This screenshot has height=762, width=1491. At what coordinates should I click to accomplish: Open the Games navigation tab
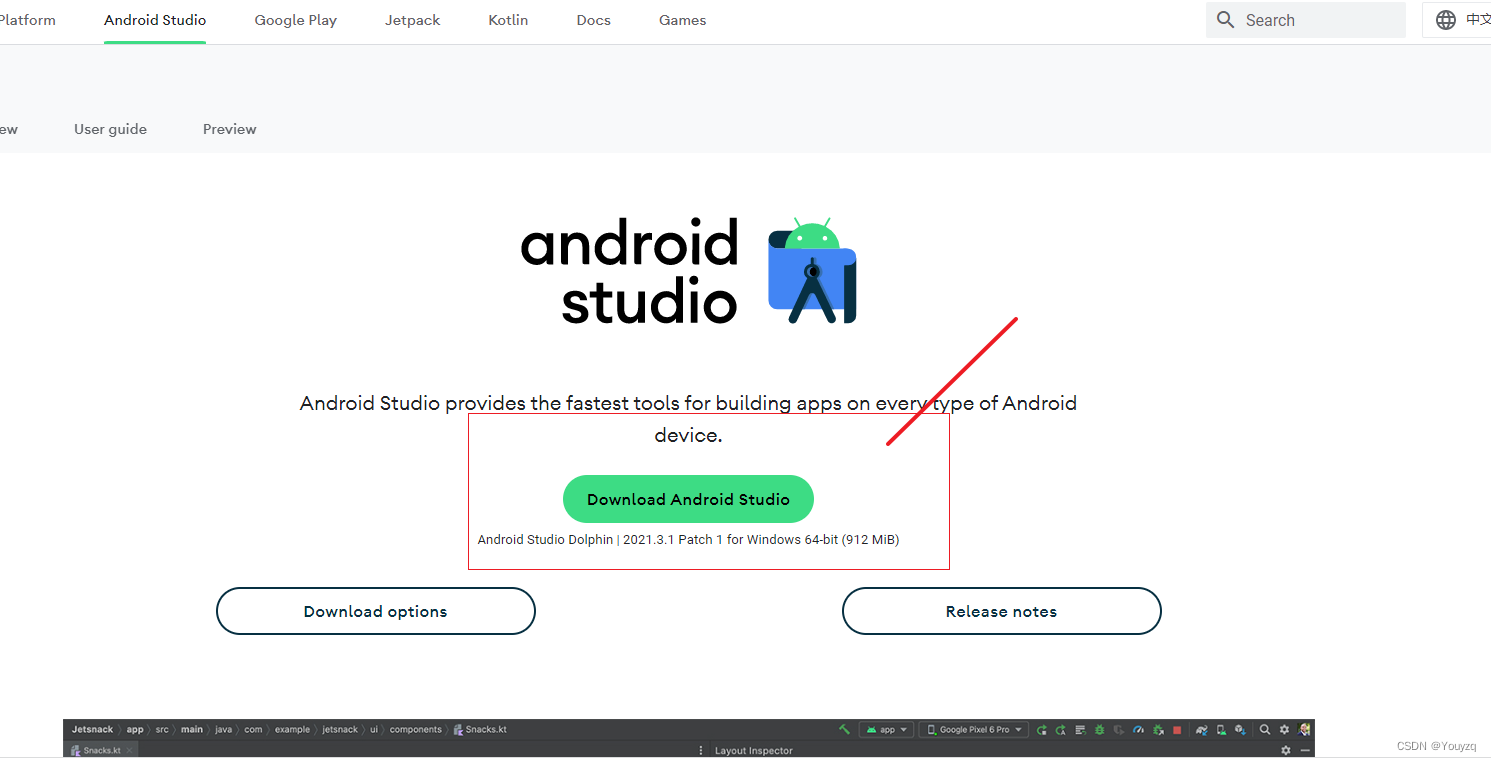[683, 20]
